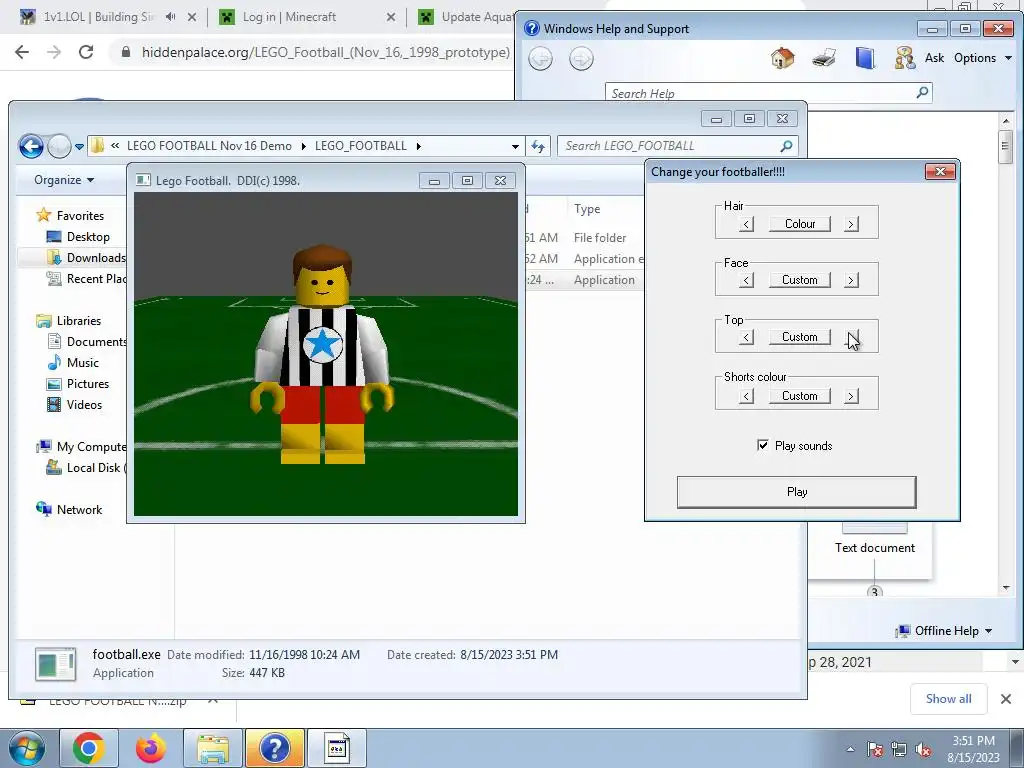Select Downloads in navigation pane
1024x768 pixels.
(86, 258)
